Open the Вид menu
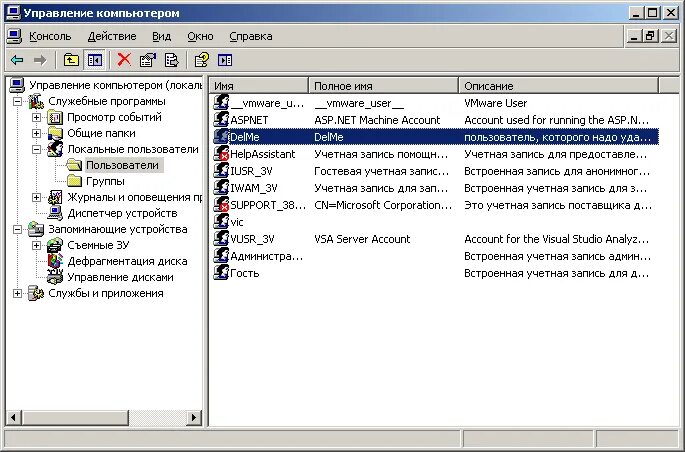Image resolution: width=685 pixels, height=452 pixels. (161, 36)
